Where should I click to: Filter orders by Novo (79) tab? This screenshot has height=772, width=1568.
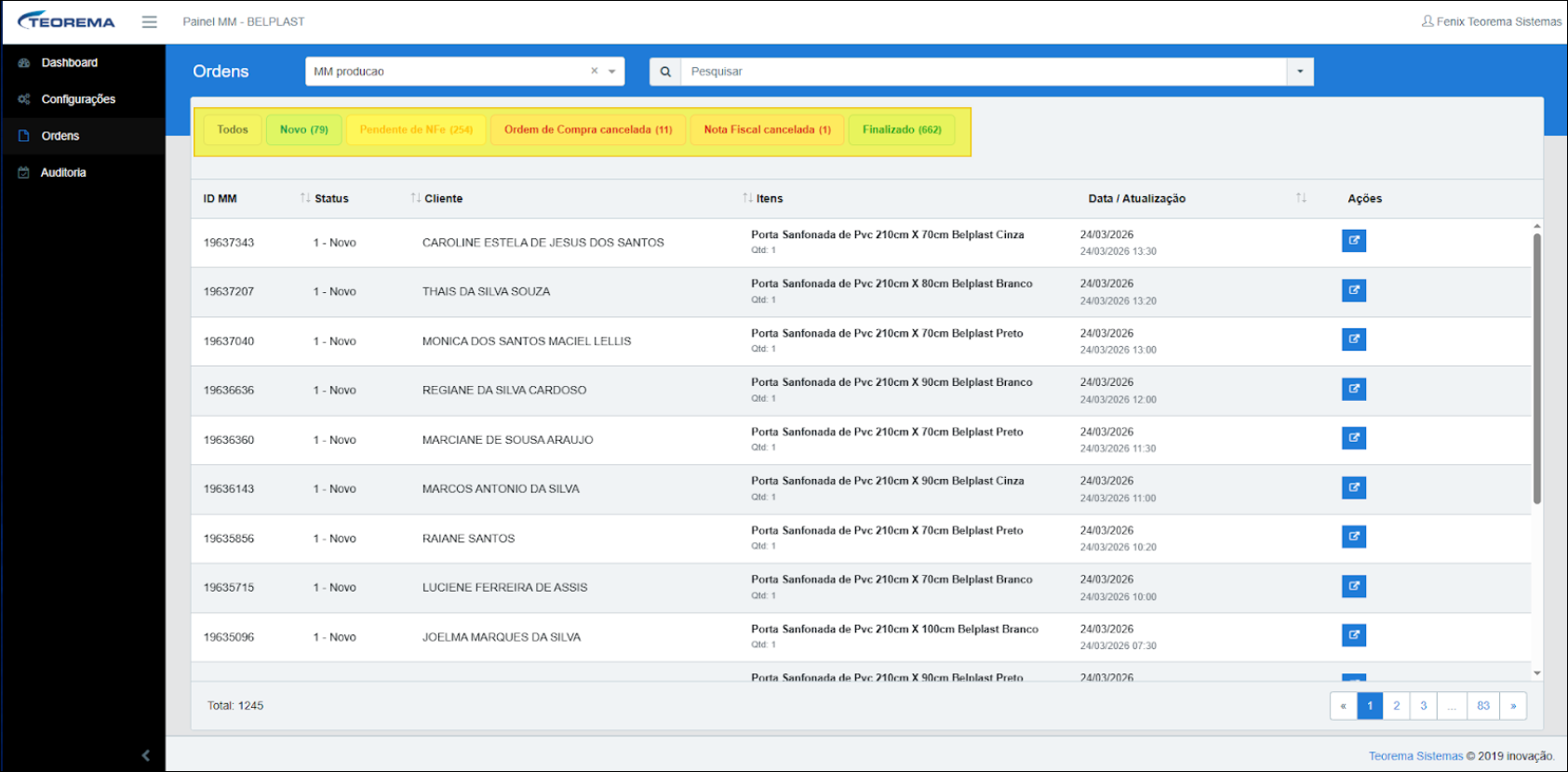pos(304,130)
